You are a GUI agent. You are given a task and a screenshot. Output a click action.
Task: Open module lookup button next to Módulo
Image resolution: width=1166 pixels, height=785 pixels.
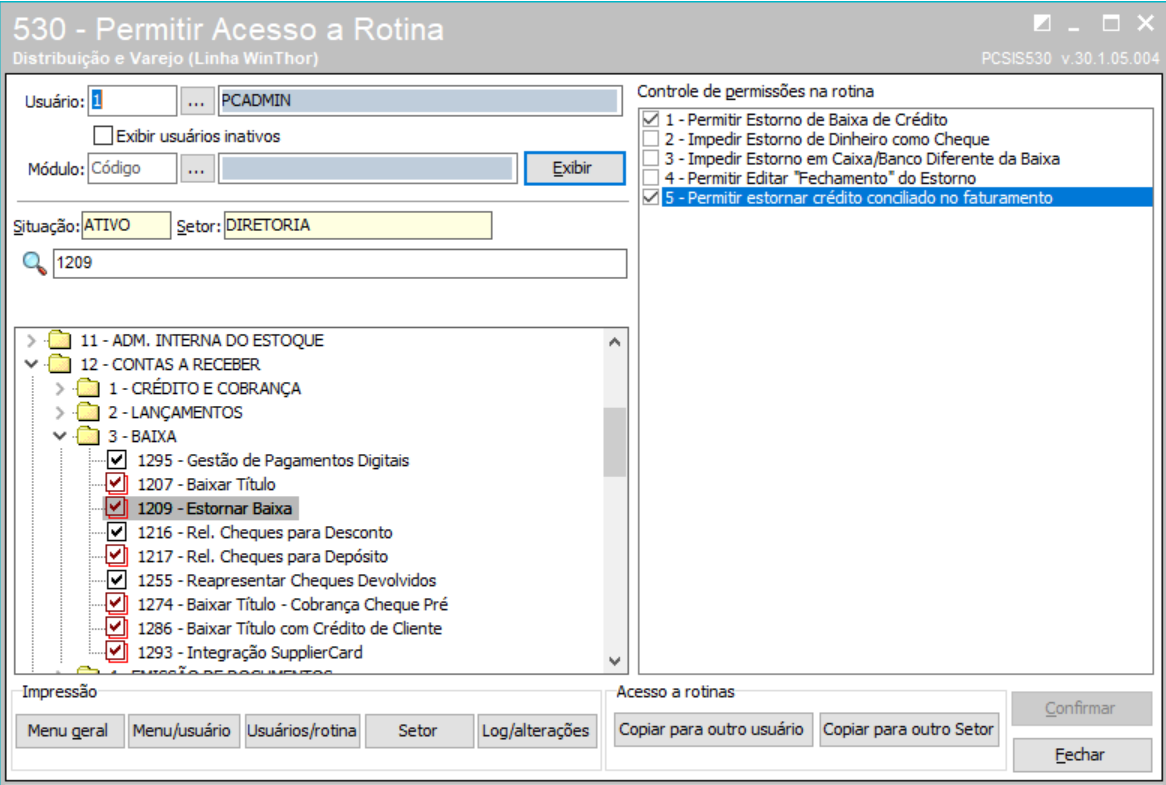pyautogui.click(x=196, y=169)
